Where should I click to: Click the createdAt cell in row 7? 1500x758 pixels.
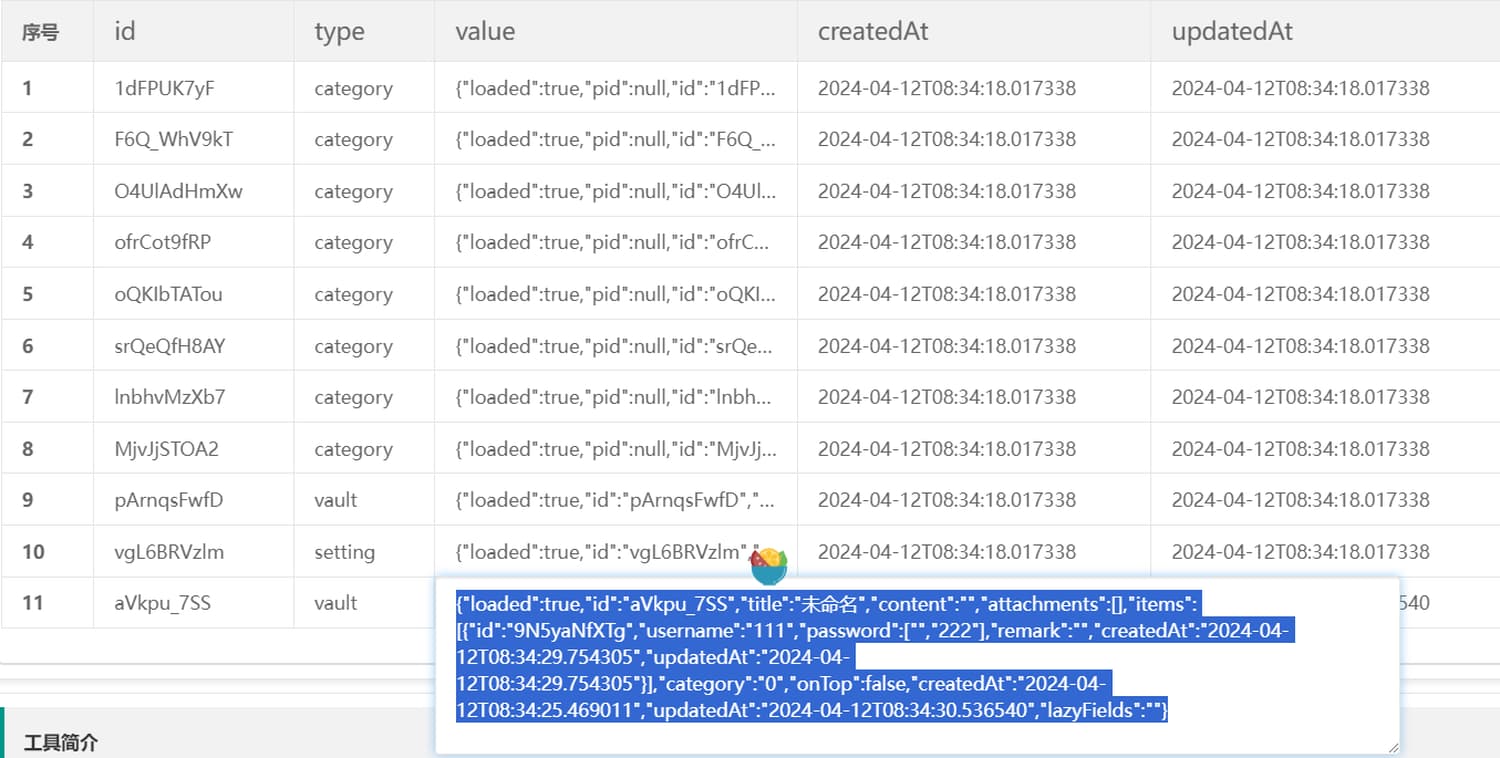coord(946,397)
